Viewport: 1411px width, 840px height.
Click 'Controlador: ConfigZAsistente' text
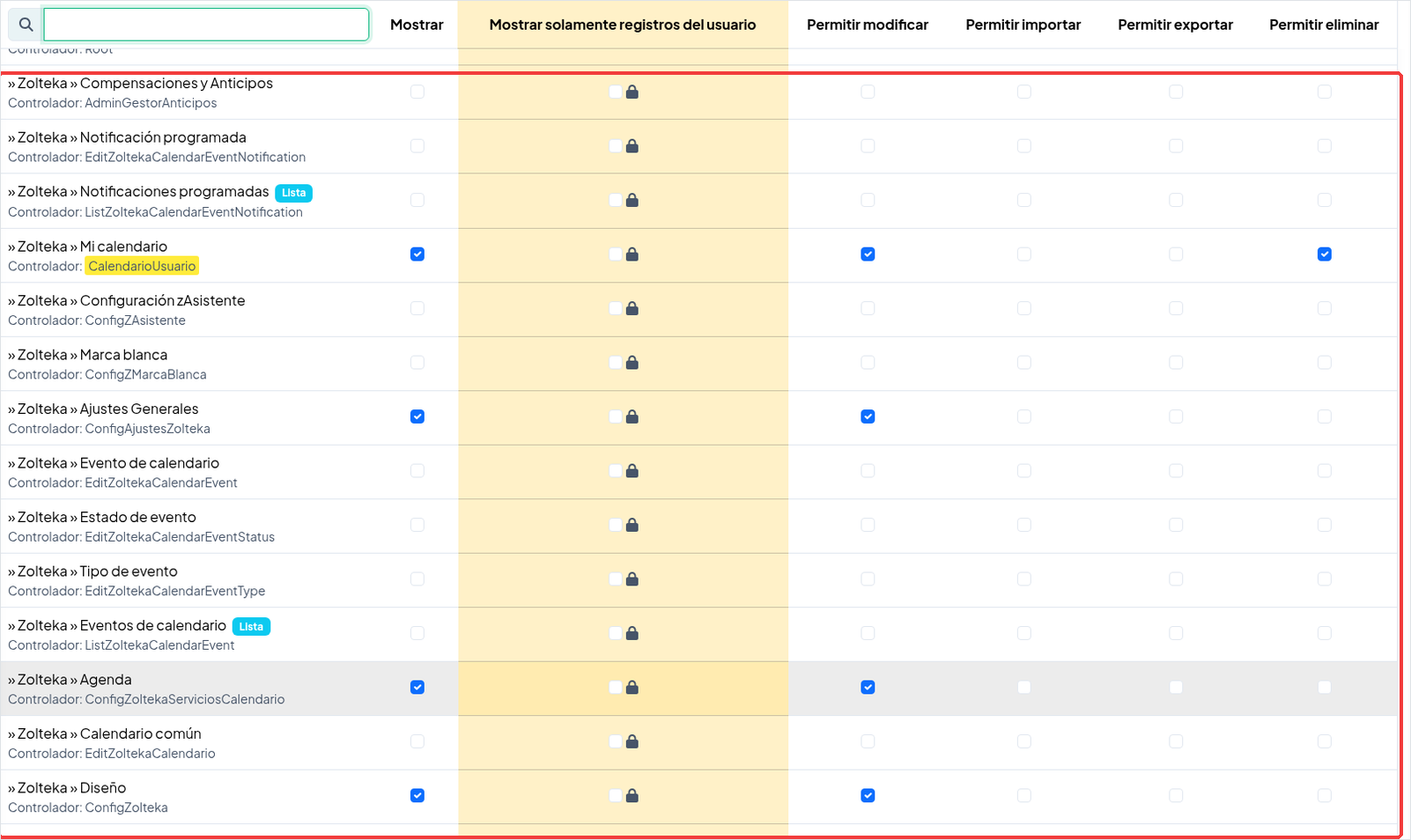[97, 321]
